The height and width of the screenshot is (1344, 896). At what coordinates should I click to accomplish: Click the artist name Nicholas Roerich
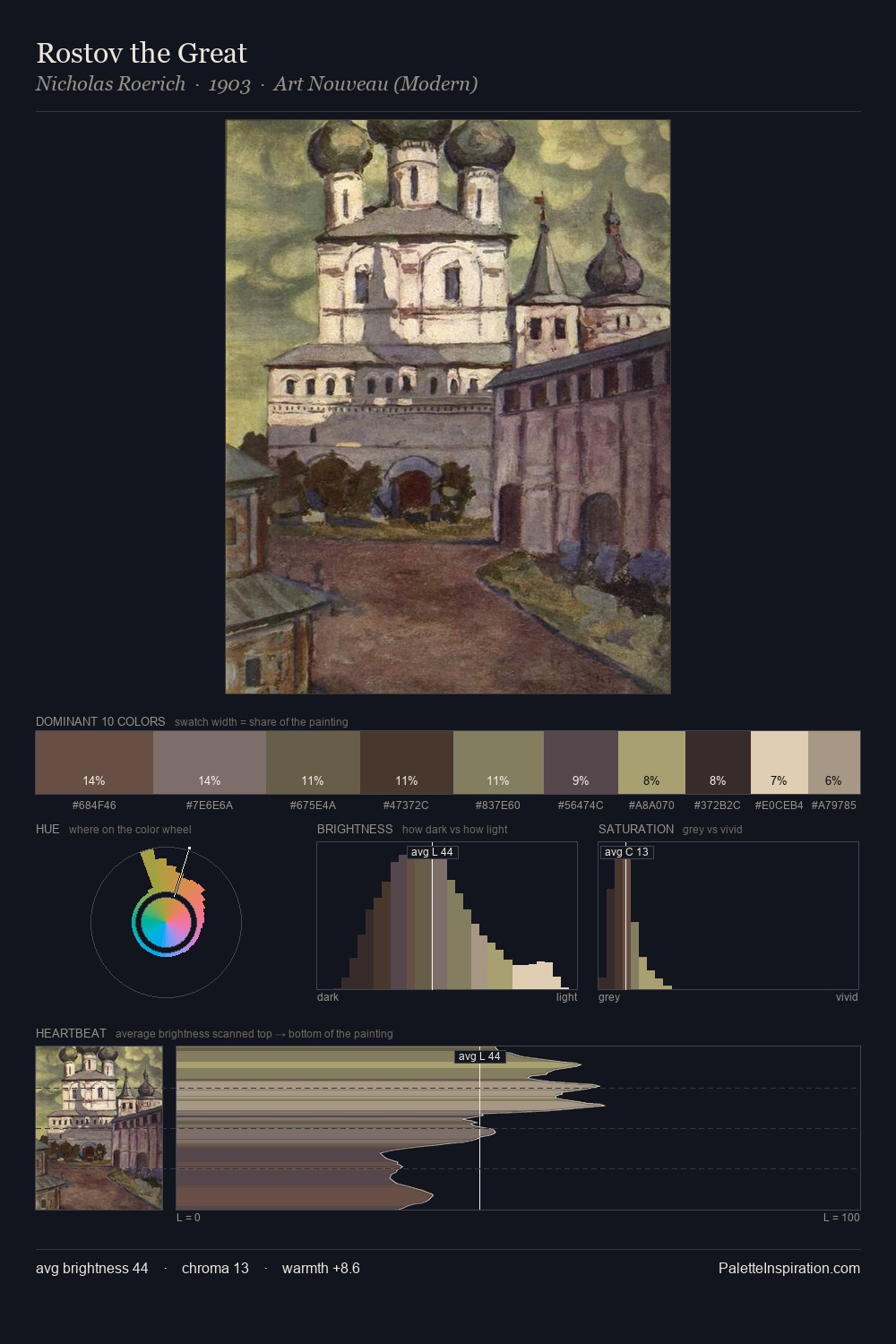pos(110,84)
